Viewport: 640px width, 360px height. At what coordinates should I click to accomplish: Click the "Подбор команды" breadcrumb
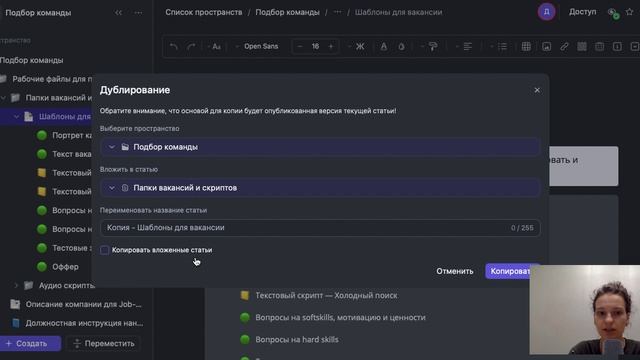pyautogui.click(x=287, y=12)
